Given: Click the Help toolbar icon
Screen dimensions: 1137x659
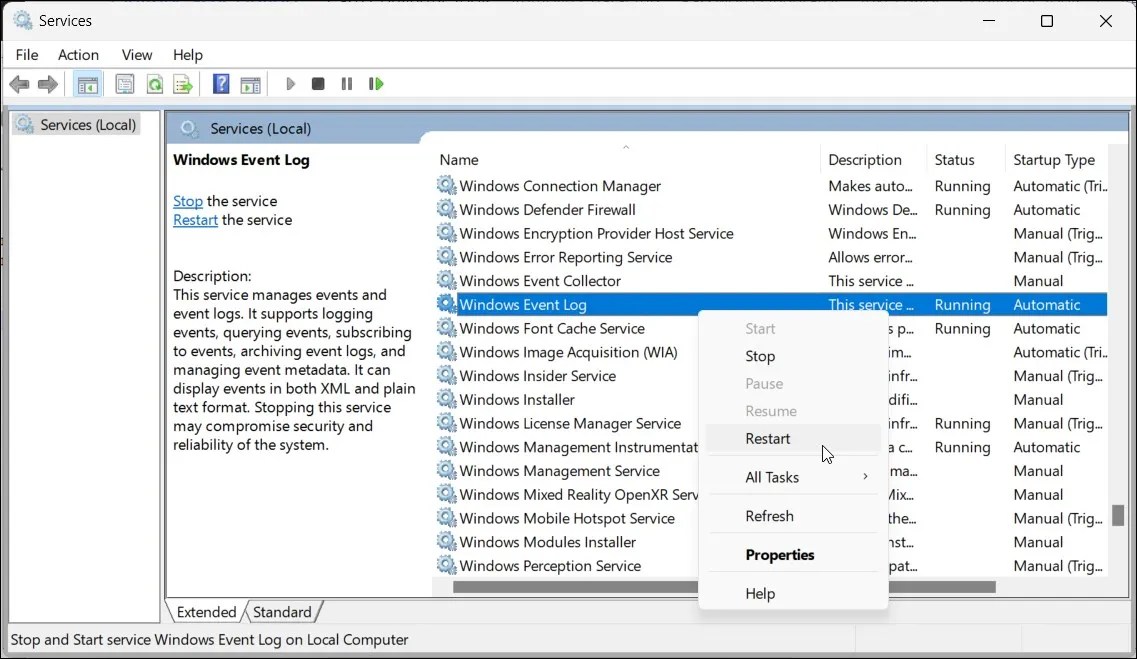Looking at the screenshot, I should tap(220, 84).
